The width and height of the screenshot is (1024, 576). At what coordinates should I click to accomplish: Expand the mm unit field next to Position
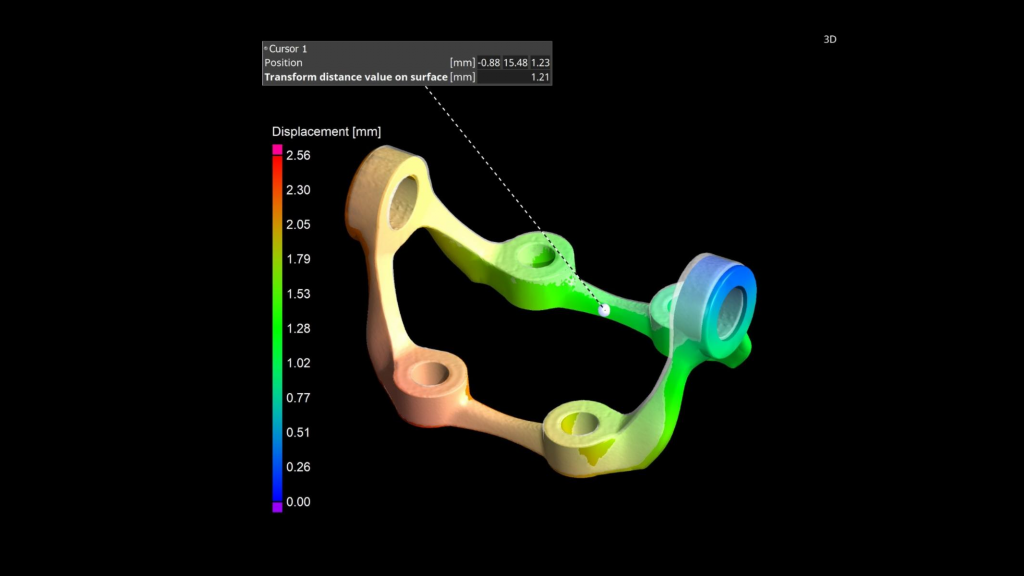pos(461,62)
